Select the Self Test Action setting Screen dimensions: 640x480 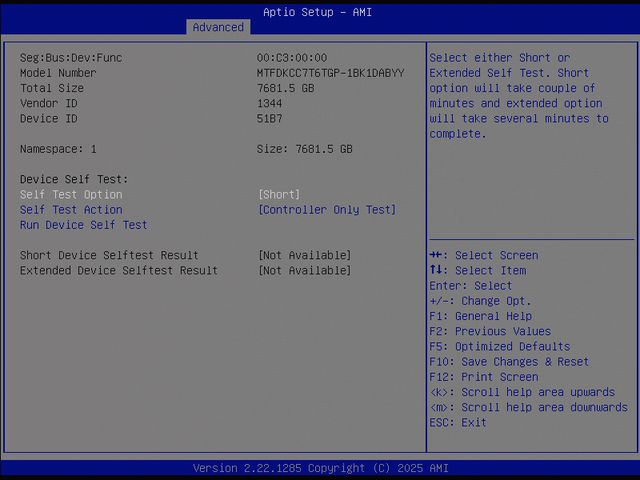71,210
